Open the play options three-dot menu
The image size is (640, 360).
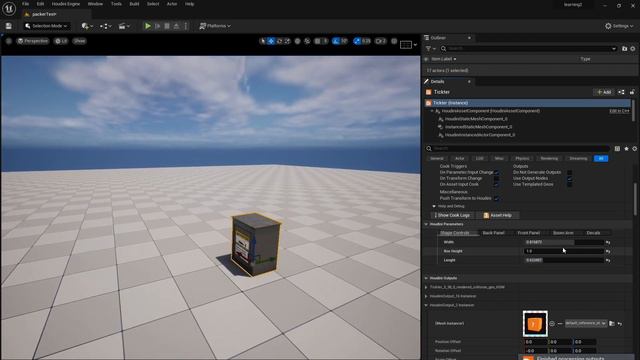click(186, 26)
